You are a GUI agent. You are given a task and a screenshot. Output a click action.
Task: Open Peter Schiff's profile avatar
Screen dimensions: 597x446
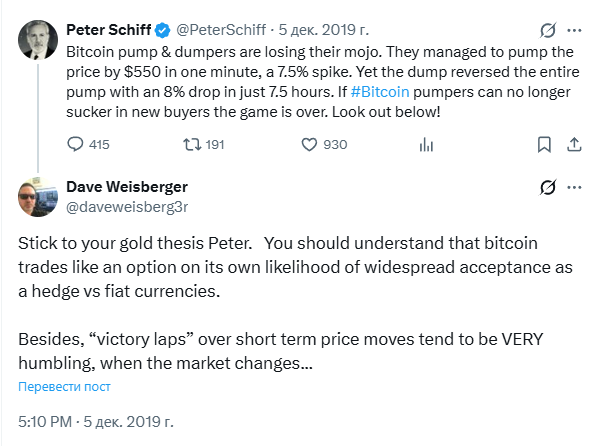(38, 40)
